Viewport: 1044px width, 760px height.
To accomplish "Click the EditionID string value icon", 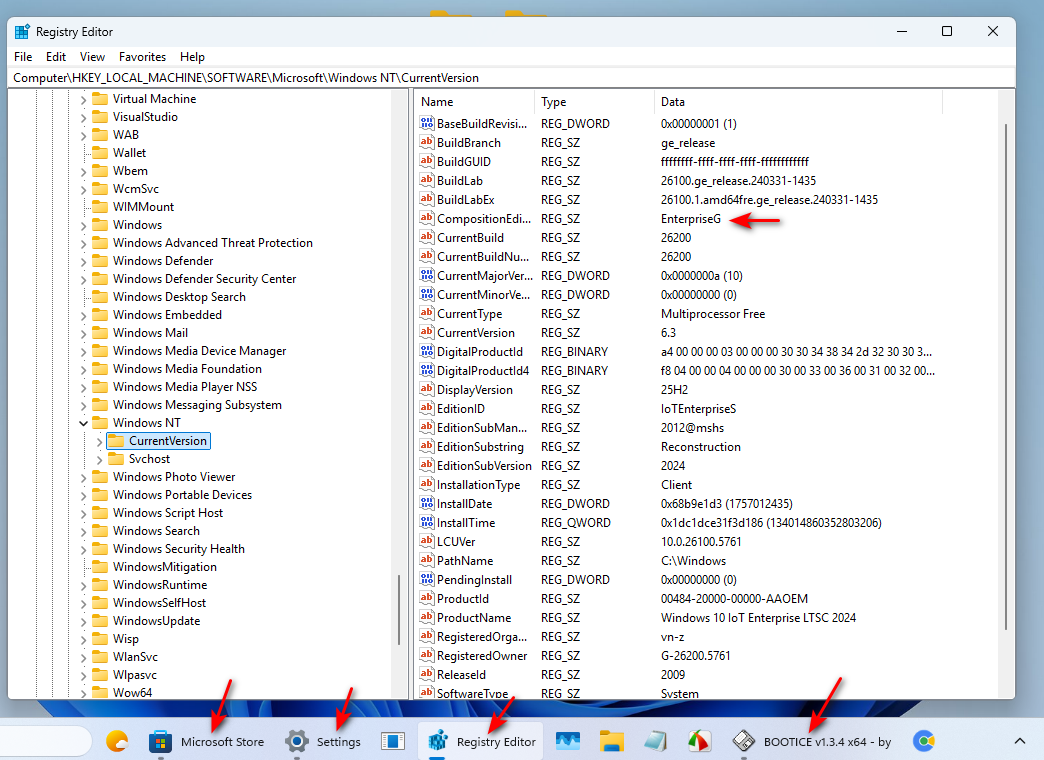I will click(427, 408).
